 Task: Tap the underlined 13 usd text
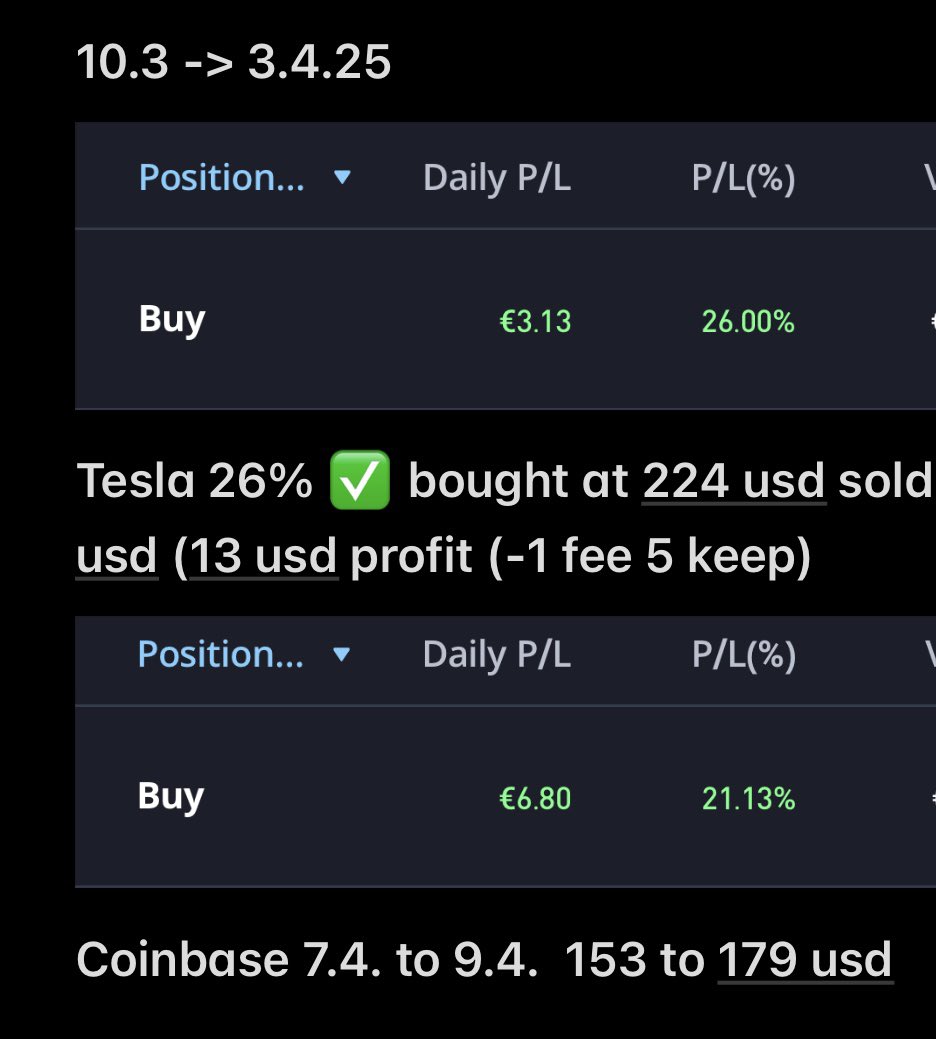264,555
